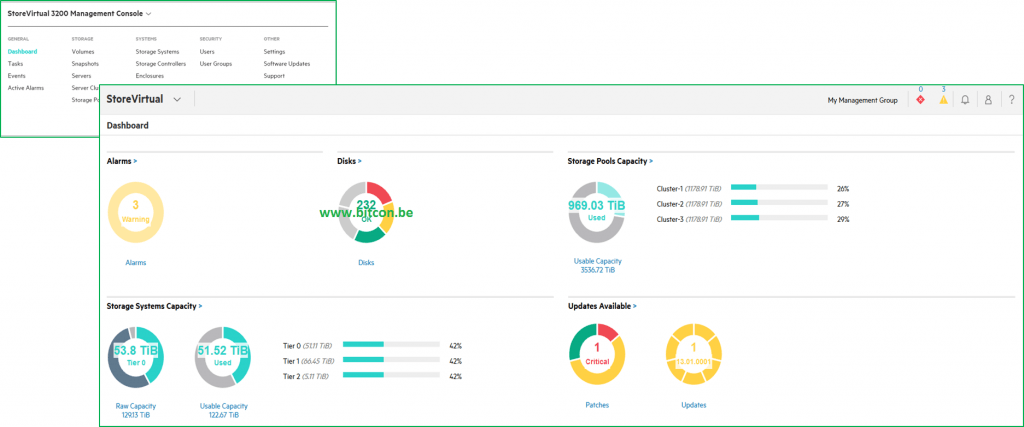Click the Tier 1 capacity progress bar
This screenshot has height=427, width=1024.
(392, 359)
